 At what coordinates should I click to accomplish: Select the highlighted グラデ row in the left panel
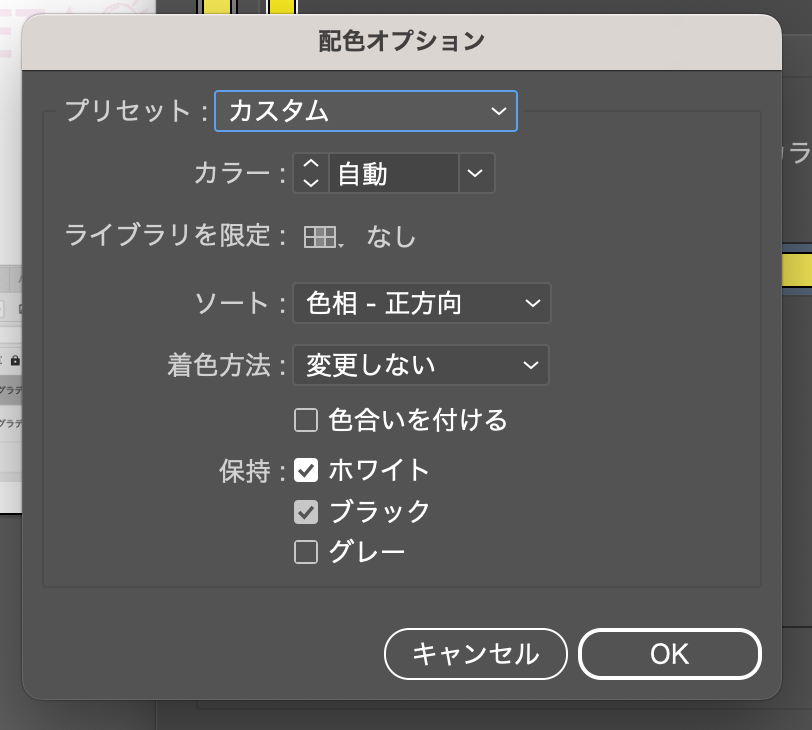pos(10,388)
